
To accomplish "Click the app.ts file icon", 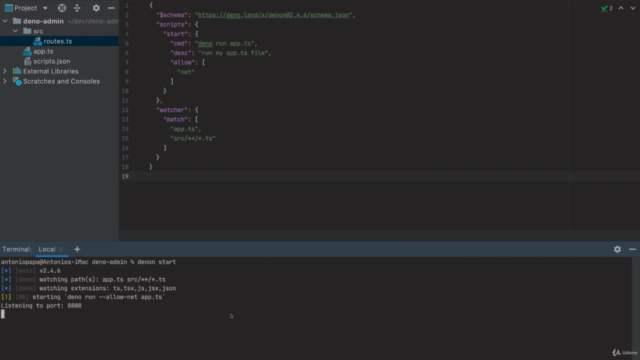I will coord(27,51).
